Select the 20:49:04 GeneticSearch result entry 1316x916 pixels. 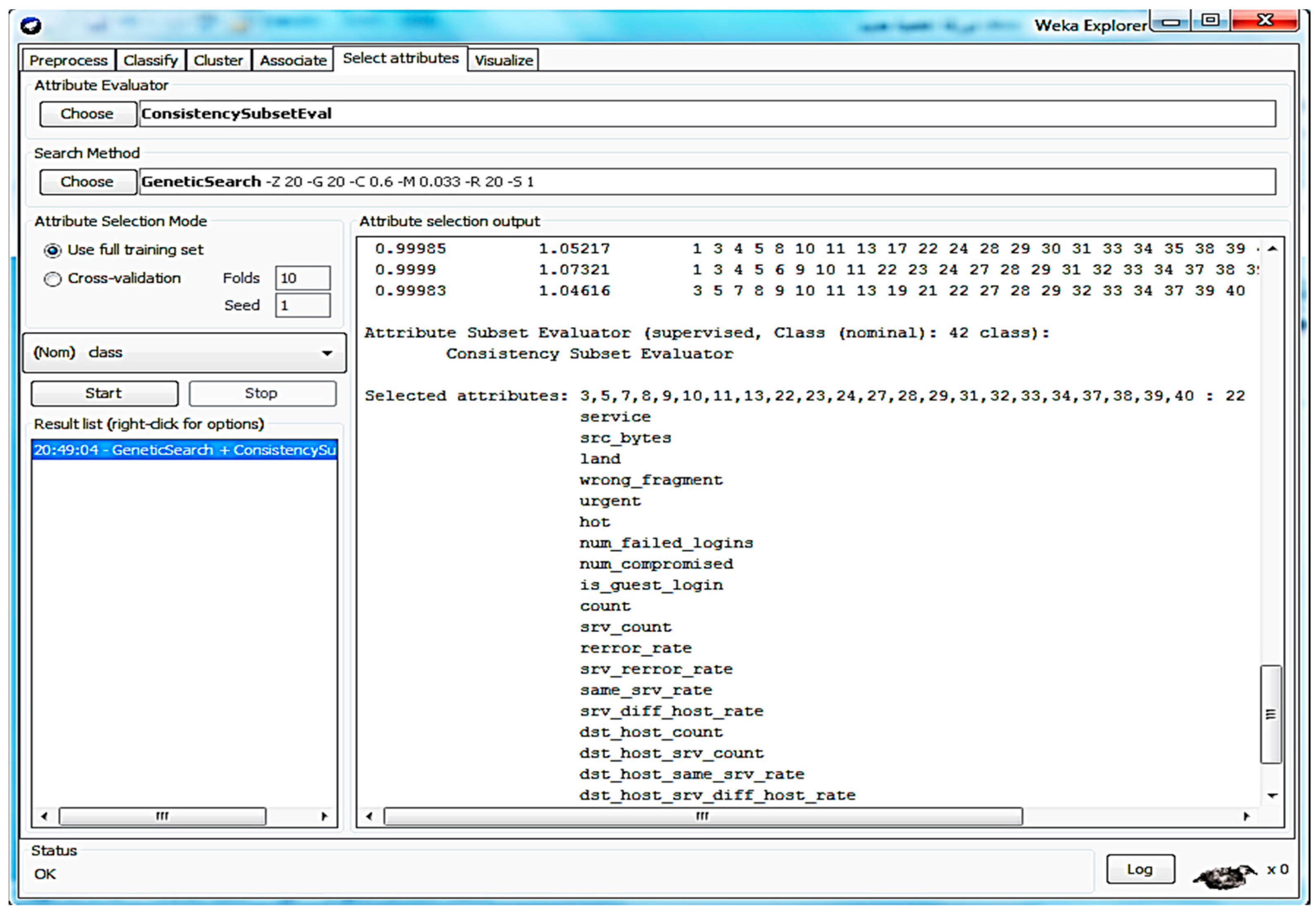[184, 450]
